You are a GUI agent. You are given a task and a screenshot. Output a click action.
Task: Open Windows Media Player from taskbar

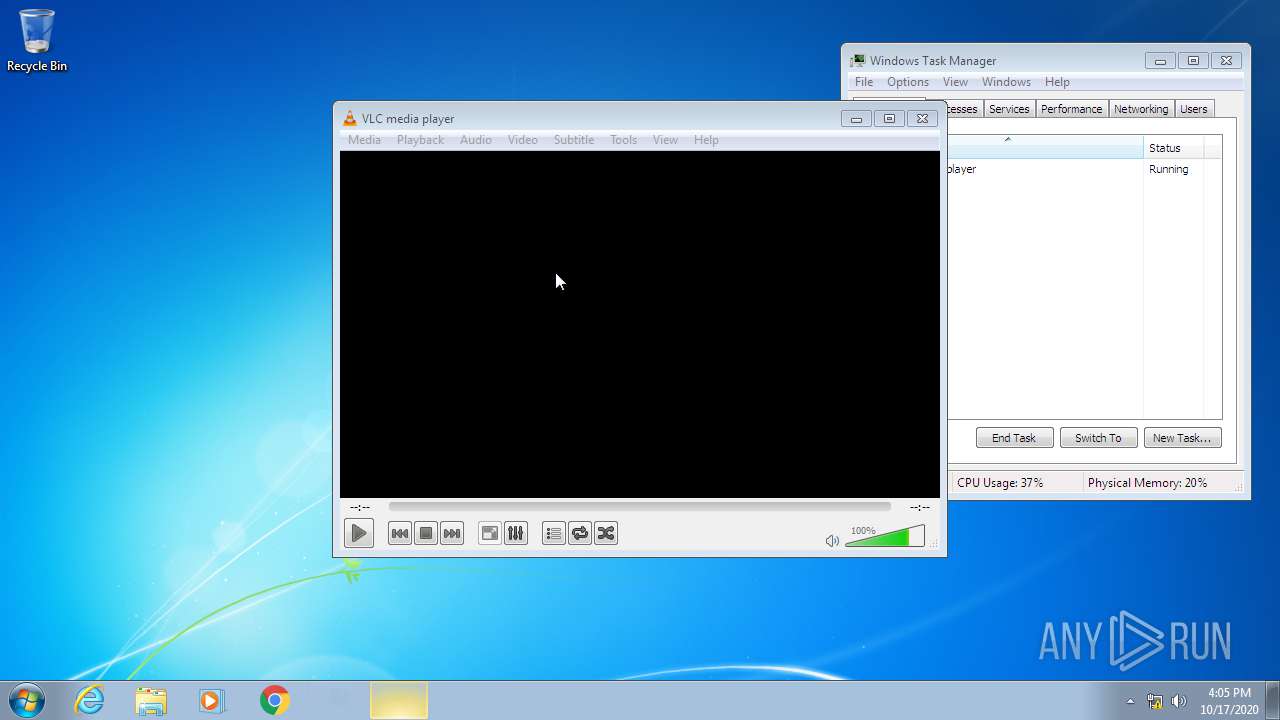click(212, 700)
